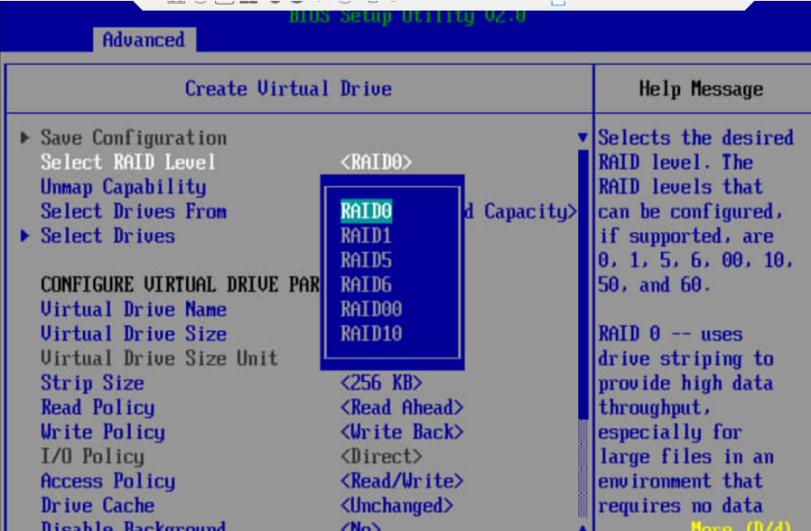
Task: Choose RAID00 from the list
Action: [371, 309]
